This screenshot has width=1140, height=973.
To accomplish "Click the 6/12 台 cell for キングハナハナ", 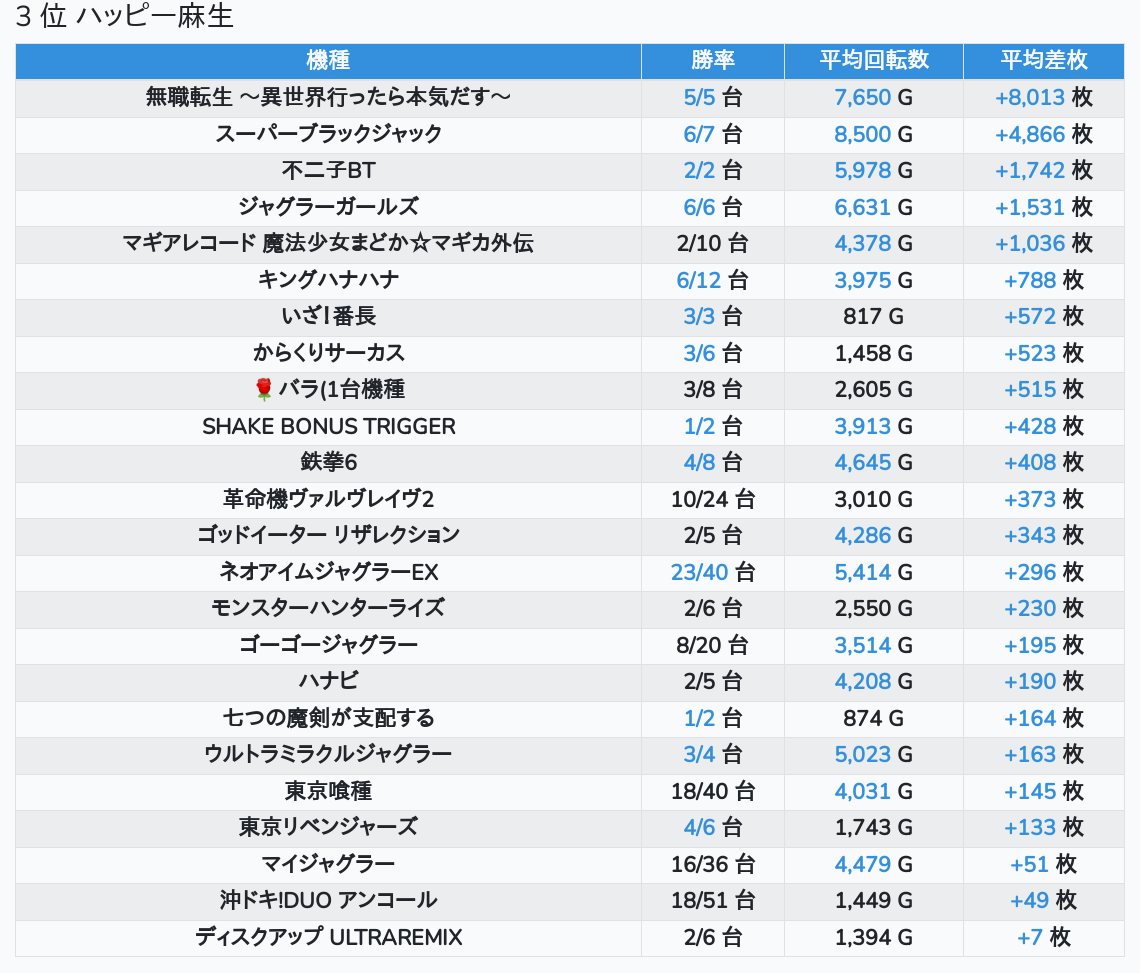I will [712, 280].
